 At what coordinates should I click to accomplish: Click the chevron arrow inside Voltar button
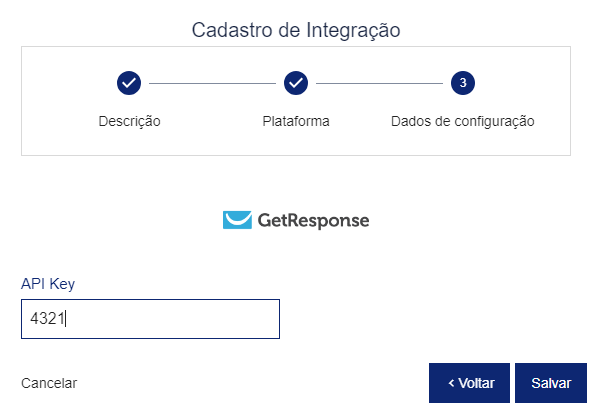point(451,383)
